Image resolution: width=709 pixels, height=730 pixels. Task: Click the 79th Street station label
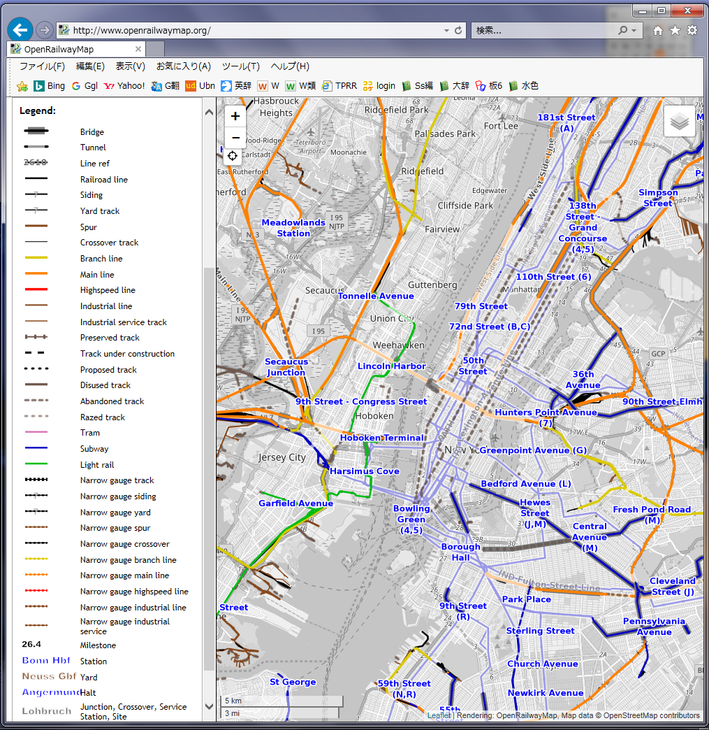point(481,306)
